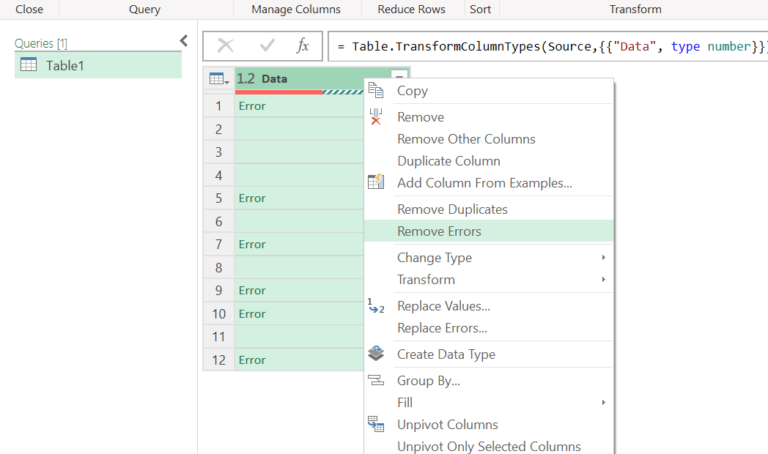Select Replace Errors option

point(489,328)
